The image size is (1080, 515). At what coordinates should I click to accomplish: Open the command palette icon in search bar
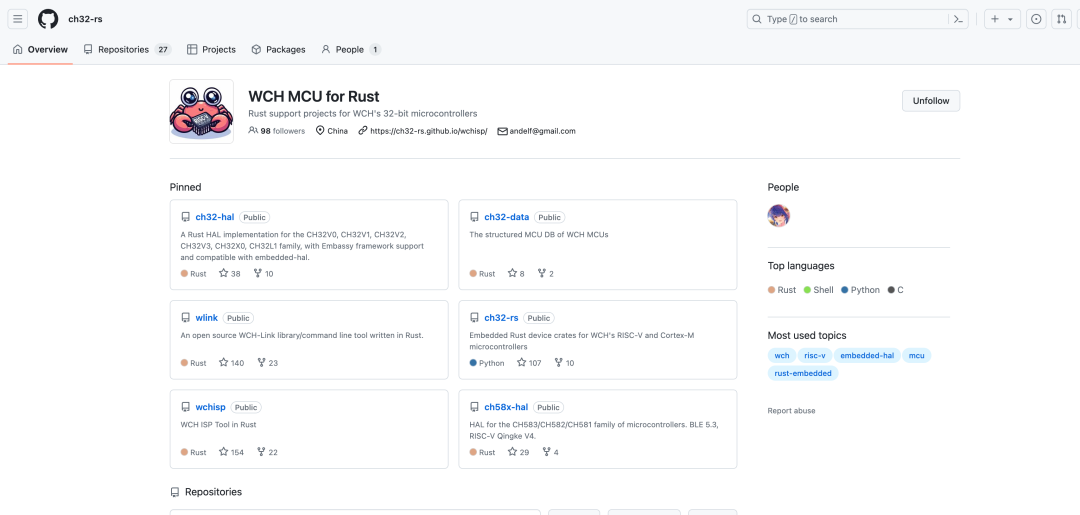coord(957,19)
